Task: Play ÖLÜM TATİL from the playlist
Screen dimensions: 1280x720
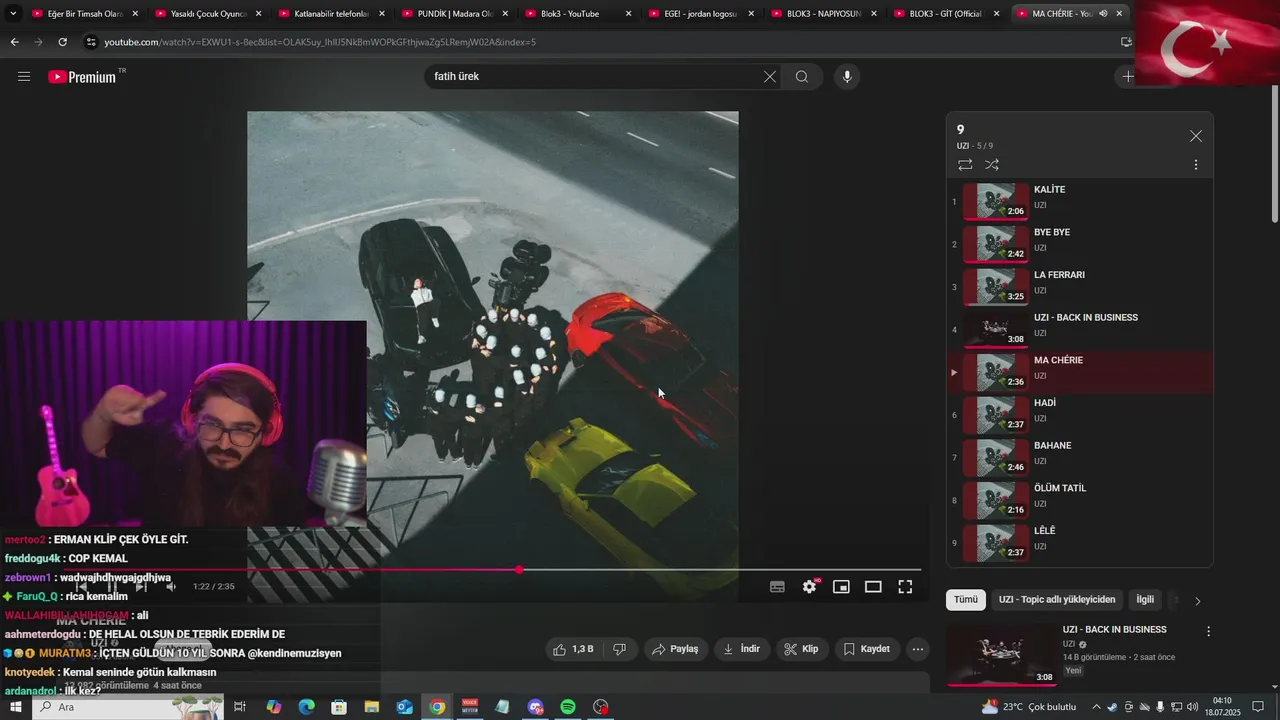Action: point(1080,499)
